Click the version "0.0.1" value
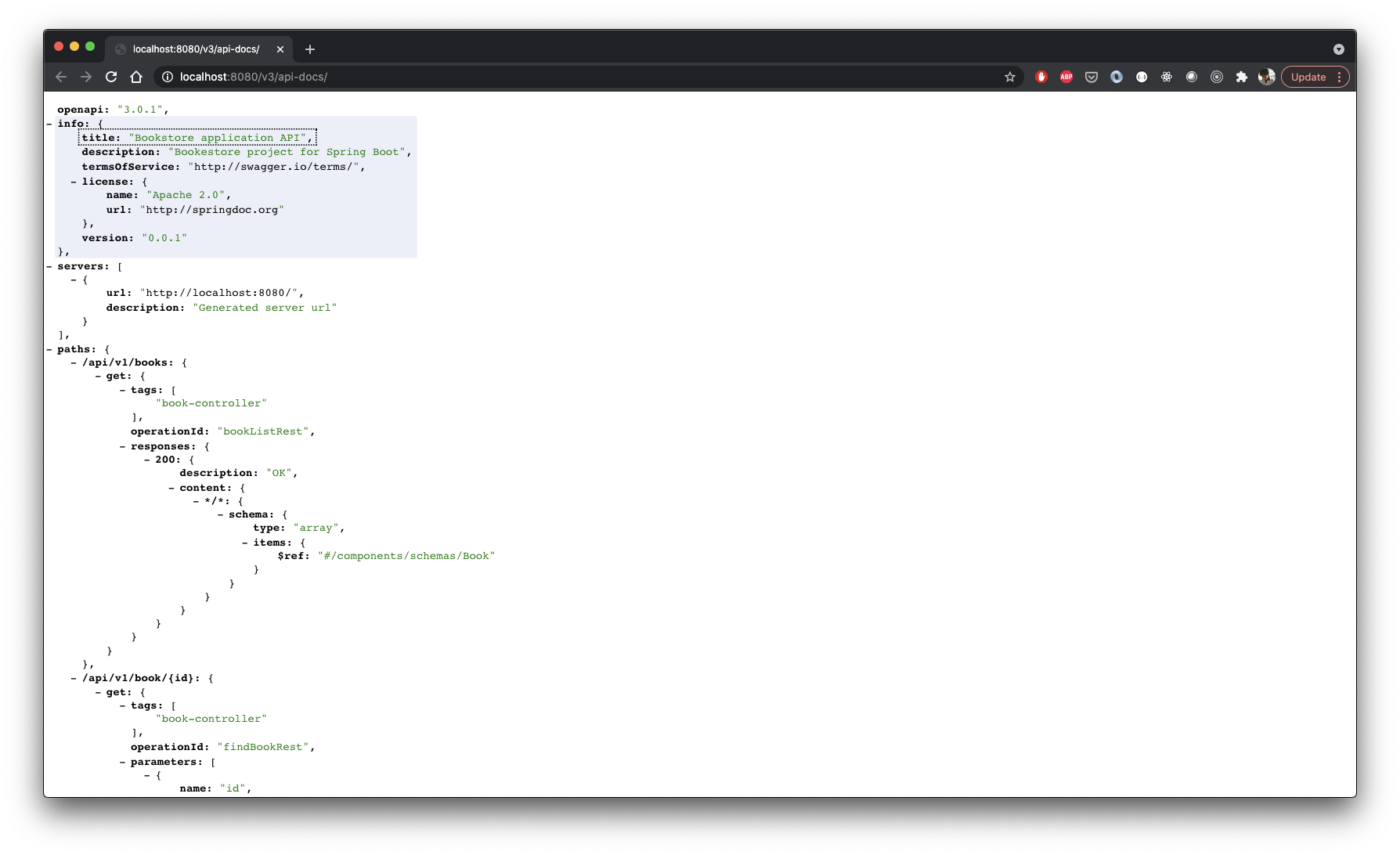This screenshot has height=855, width=1400. [164, 238]
